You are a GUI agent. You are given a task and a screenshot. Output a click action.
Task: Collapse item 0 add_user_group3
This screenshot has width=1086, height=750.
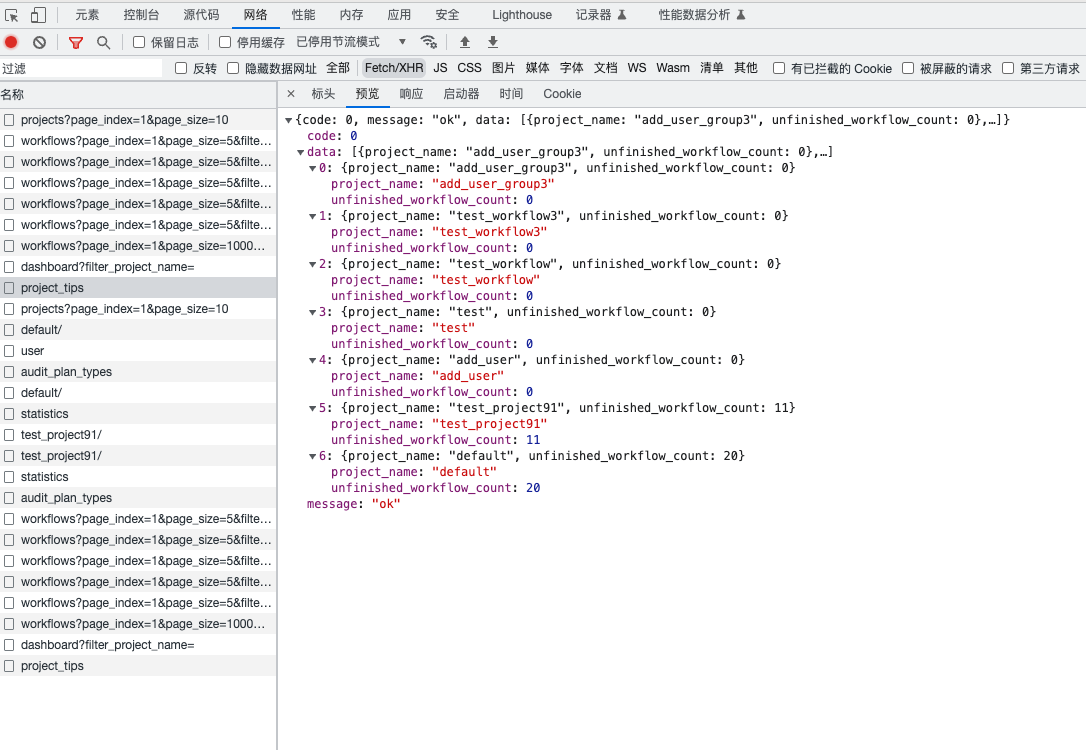(x=312, y=168)
